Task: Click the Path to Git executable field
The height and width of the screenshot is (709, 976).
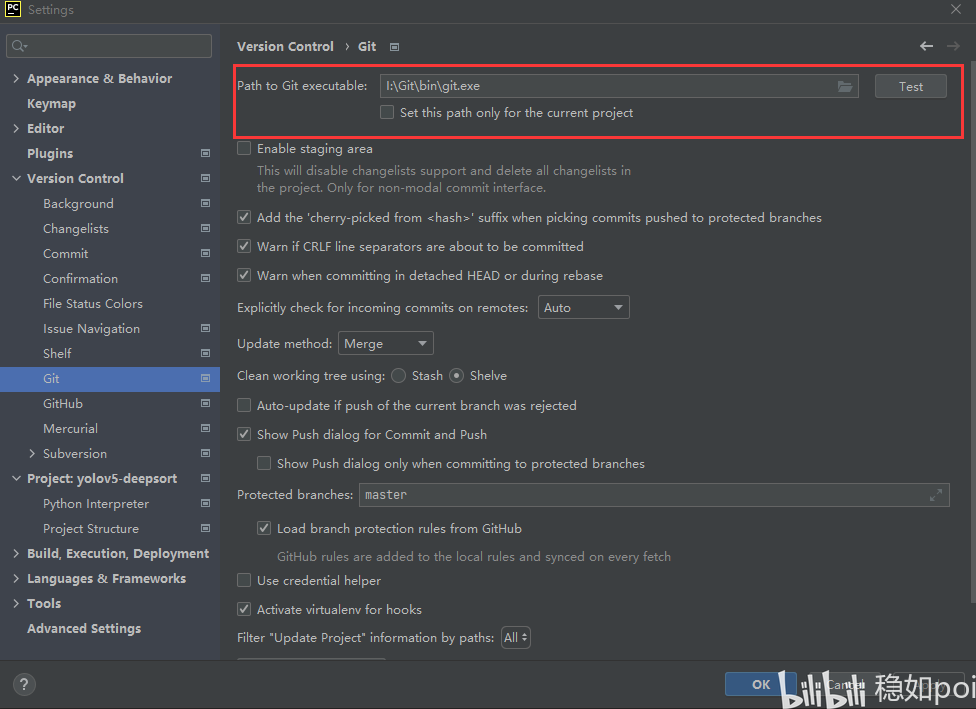Action: point(619,86)
